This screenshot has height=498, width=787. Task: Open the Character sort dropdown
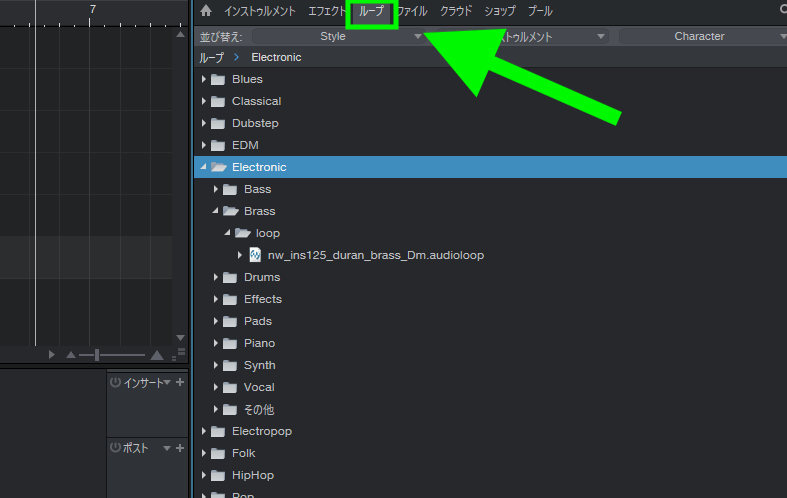click(703, 36)
